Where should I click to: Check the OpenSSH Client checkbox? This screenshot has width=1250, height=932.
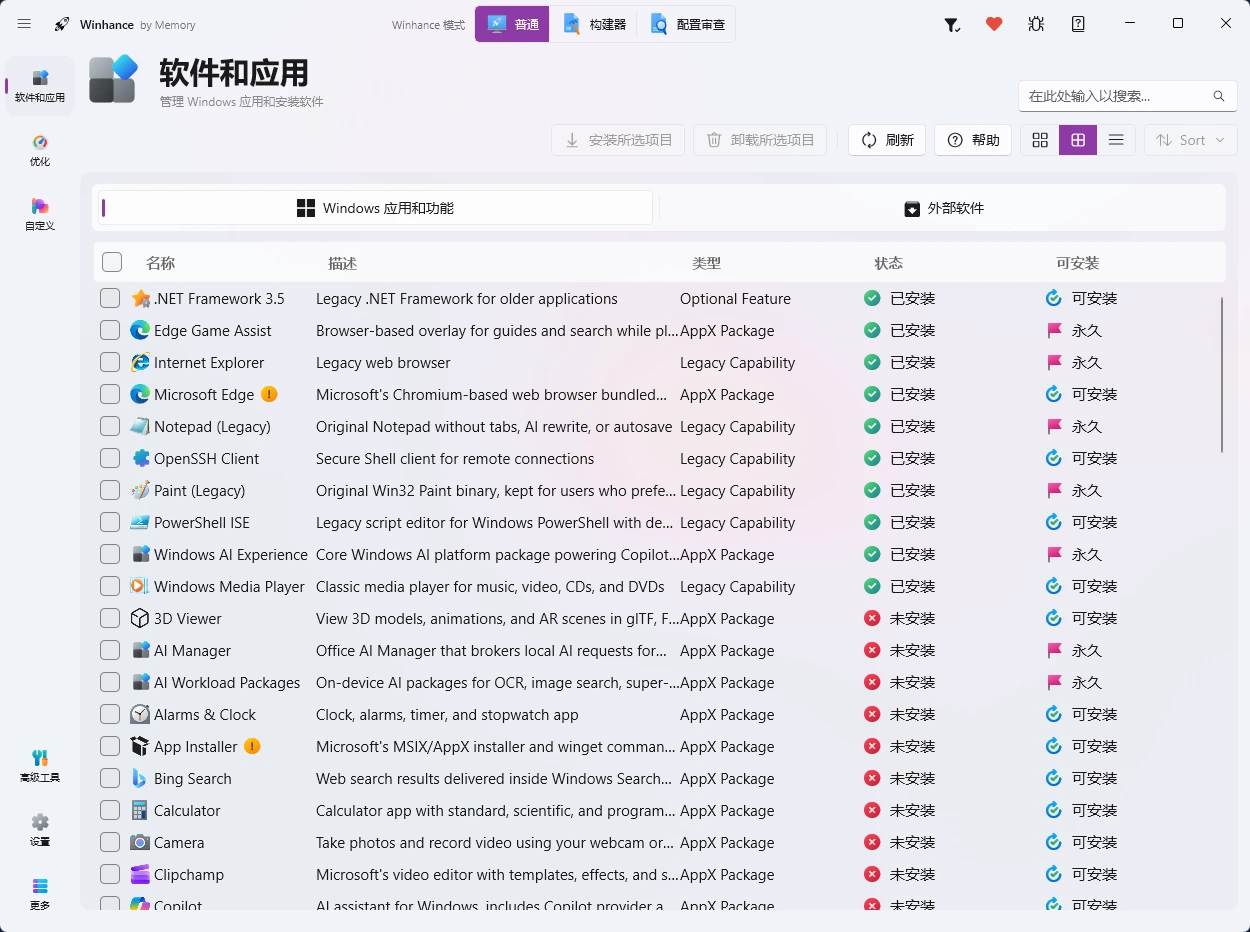point(110,458)
